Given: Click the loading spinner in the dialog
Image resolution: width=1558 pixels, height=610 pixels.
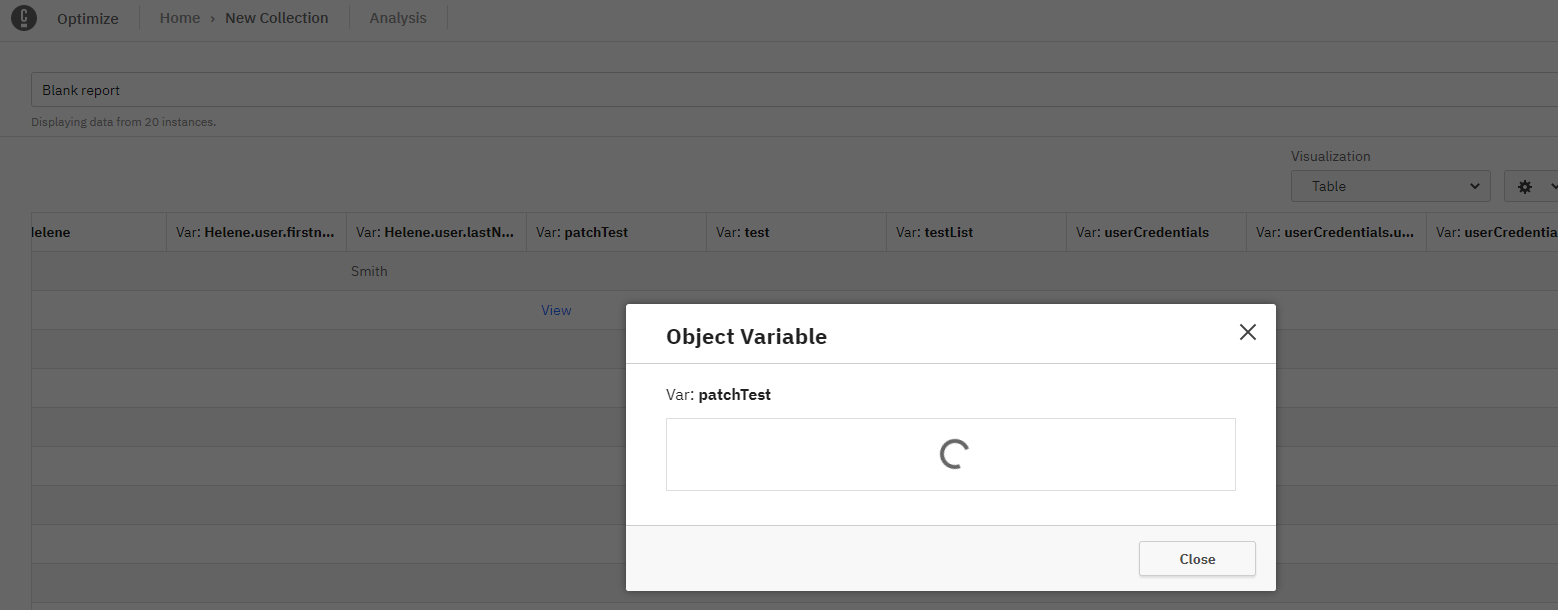Looking at the screenshot, I should coord(953,454).
